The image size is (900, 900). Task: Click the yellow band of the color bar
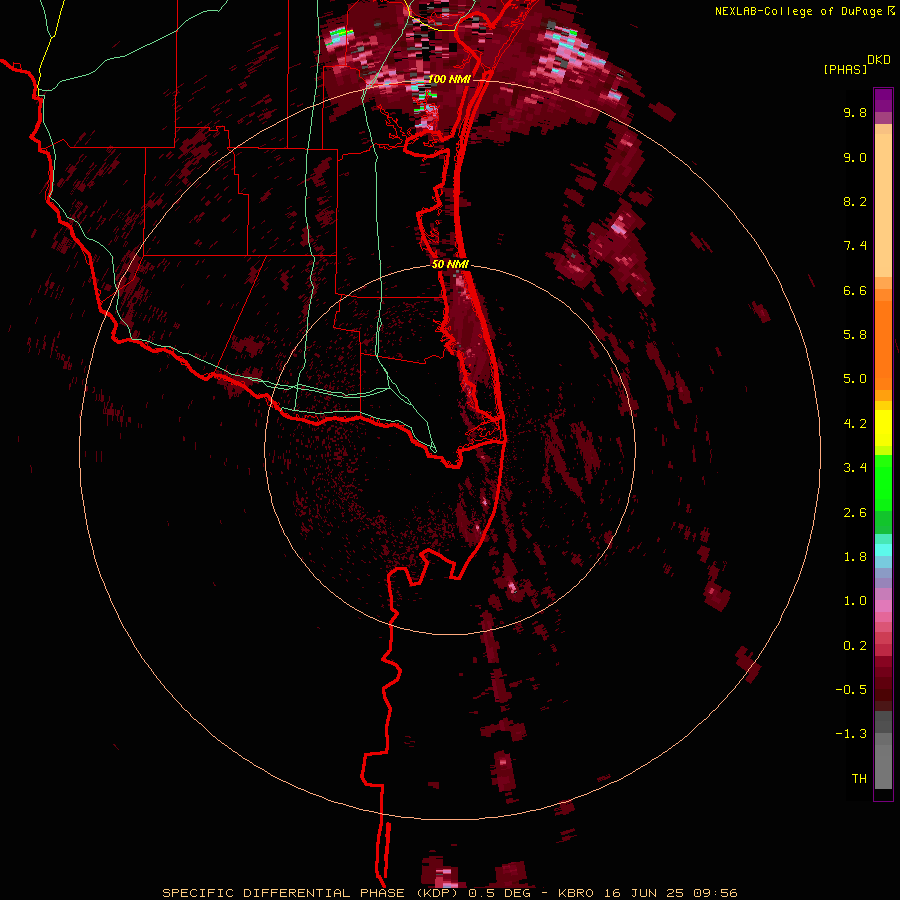883,428
